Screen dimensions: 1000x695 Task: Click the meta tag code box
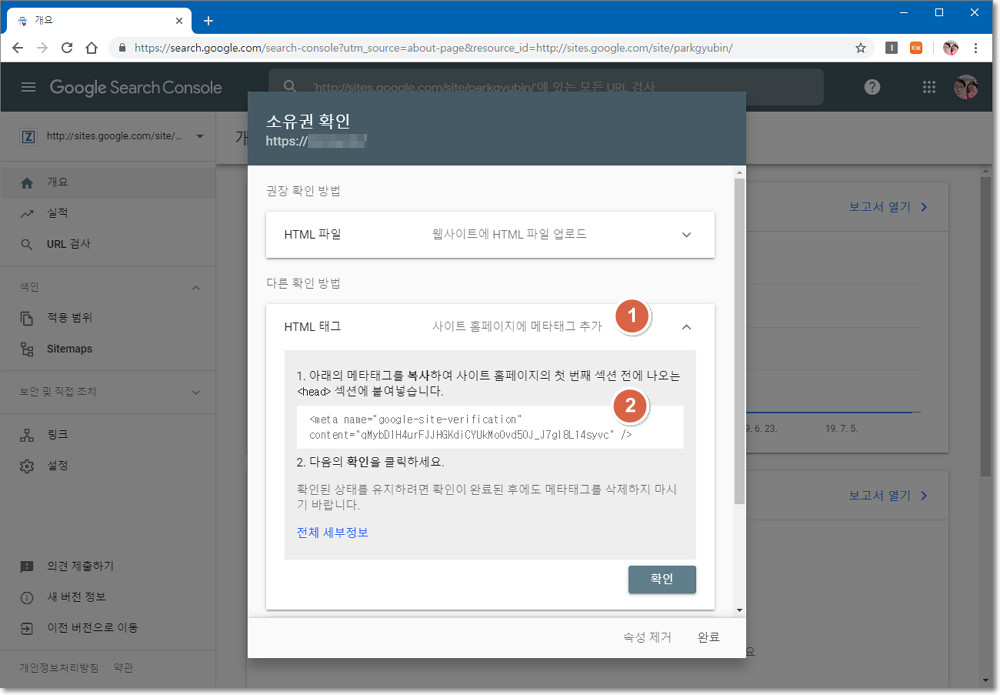(x=490, y=427)
